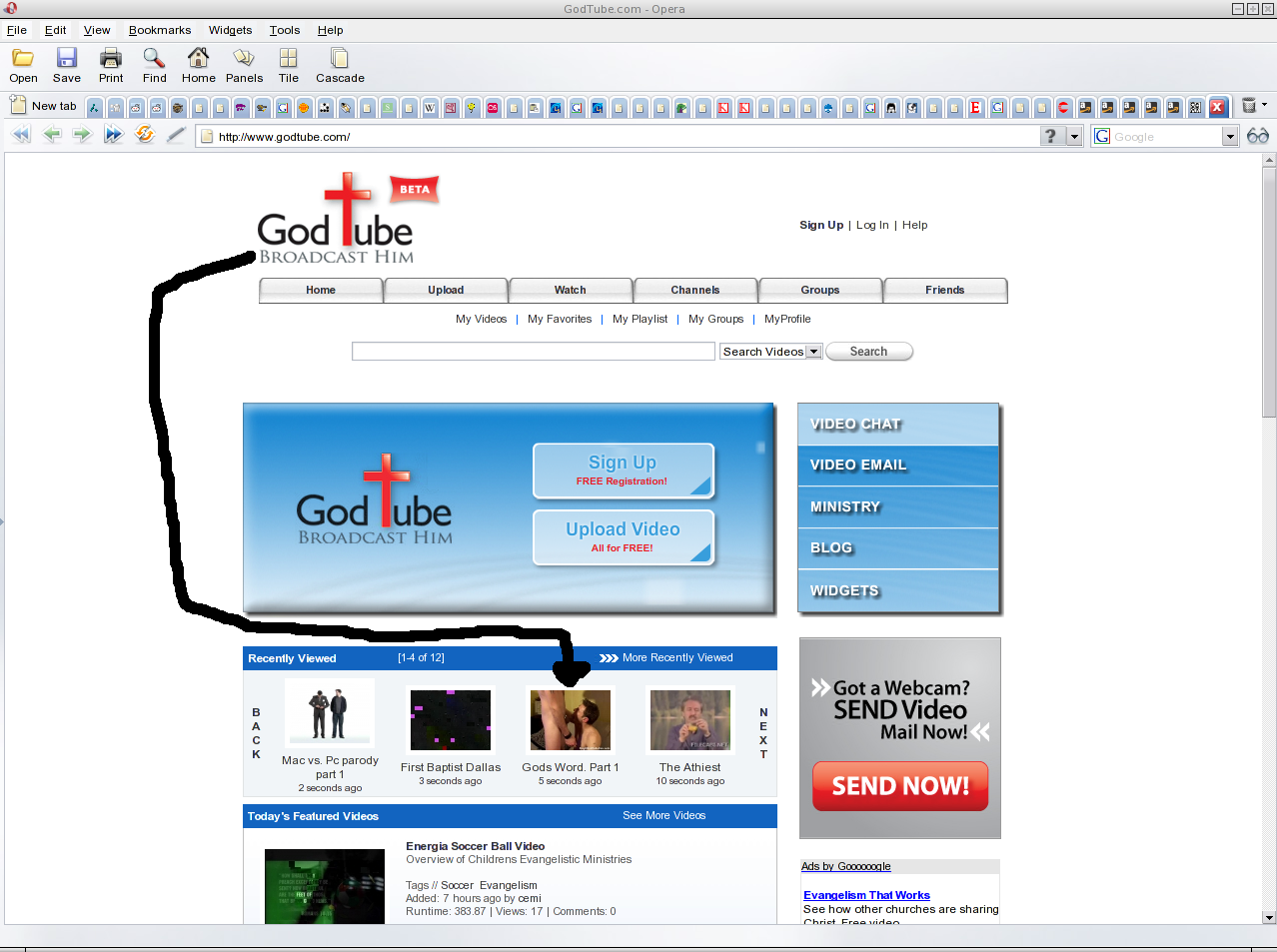Save the page with the Save icon
1277x952 pixels.
tap(67, 65)
